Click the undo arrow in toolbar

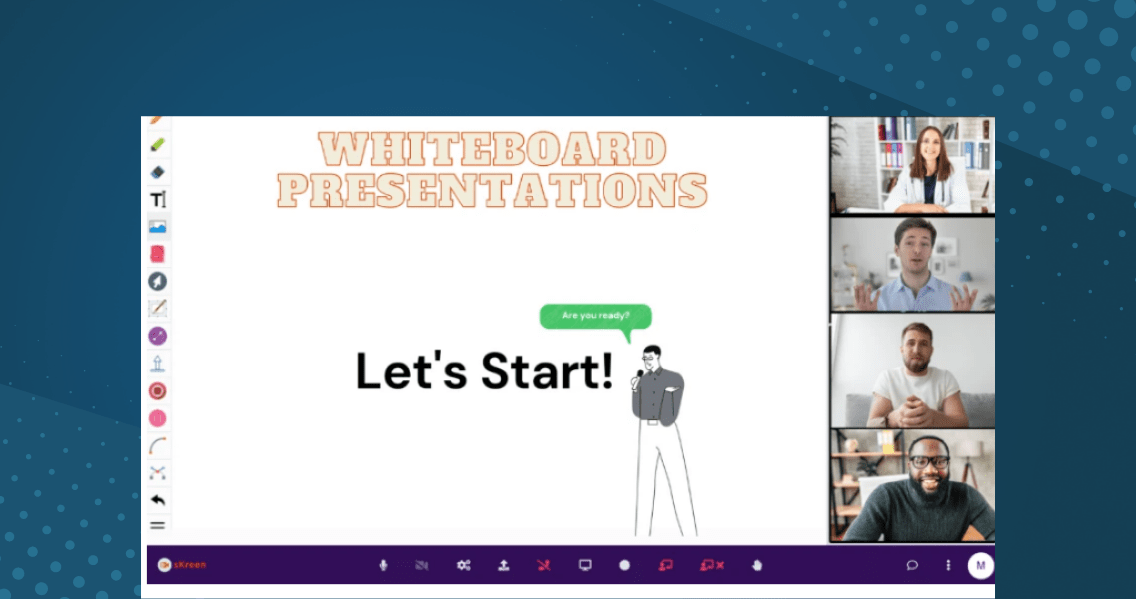pyautogui.click(x=158, y=499)
